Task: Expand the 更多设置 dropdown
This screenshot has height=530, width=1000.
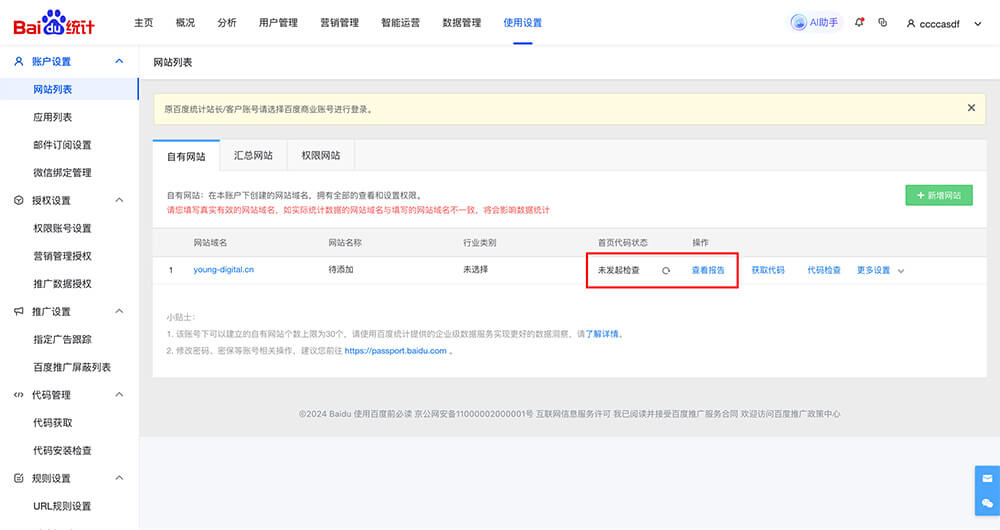Action: pos(881,270)
